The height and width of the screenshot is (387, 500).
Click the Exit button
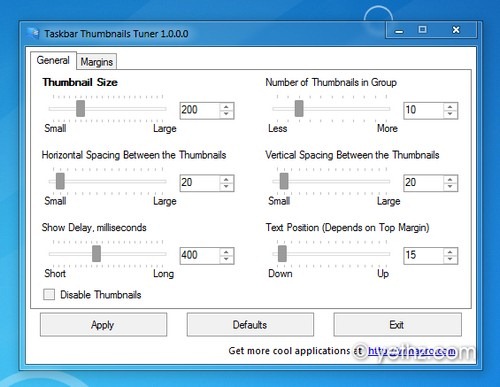click(397, 325)
